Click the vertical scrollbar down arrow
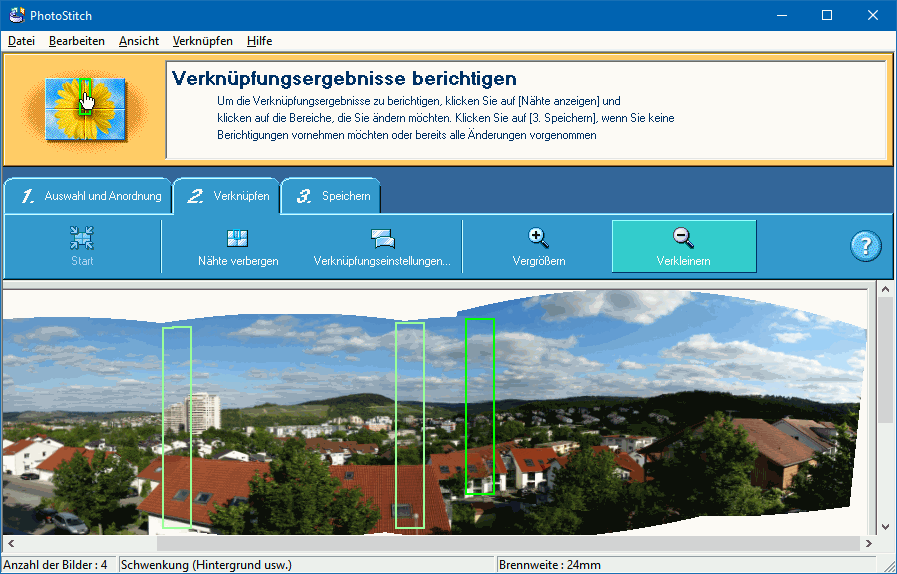The image size is (897, 574). coord(885,526)
